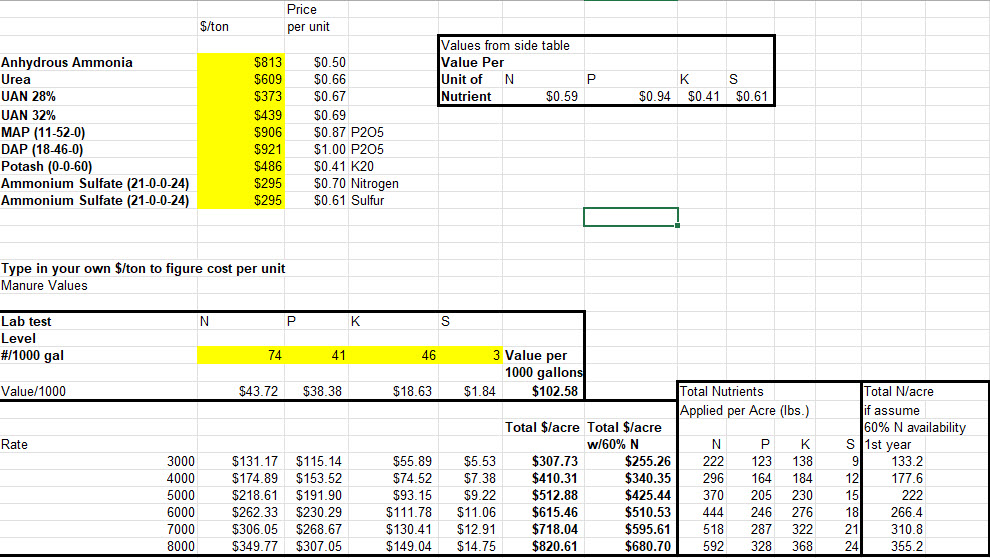Click the 'per unit' header text

coord(308,27)
